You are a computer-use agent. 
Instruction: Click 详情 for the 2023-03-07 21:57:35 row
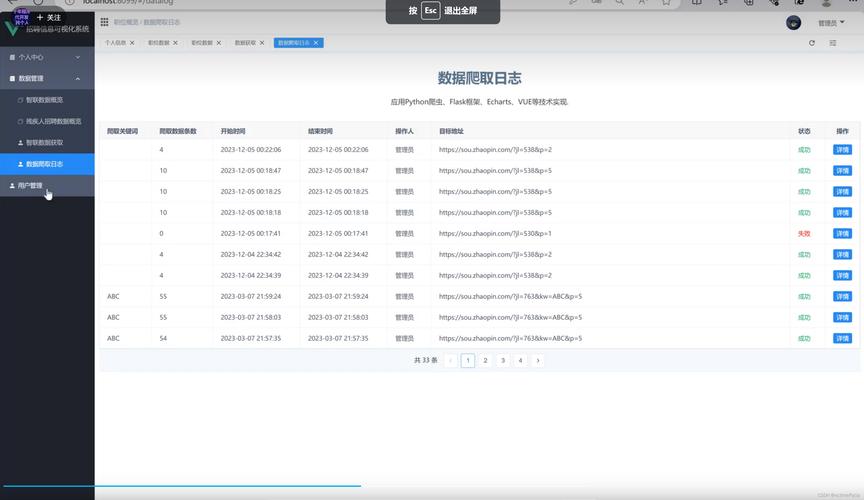point(842,338)
